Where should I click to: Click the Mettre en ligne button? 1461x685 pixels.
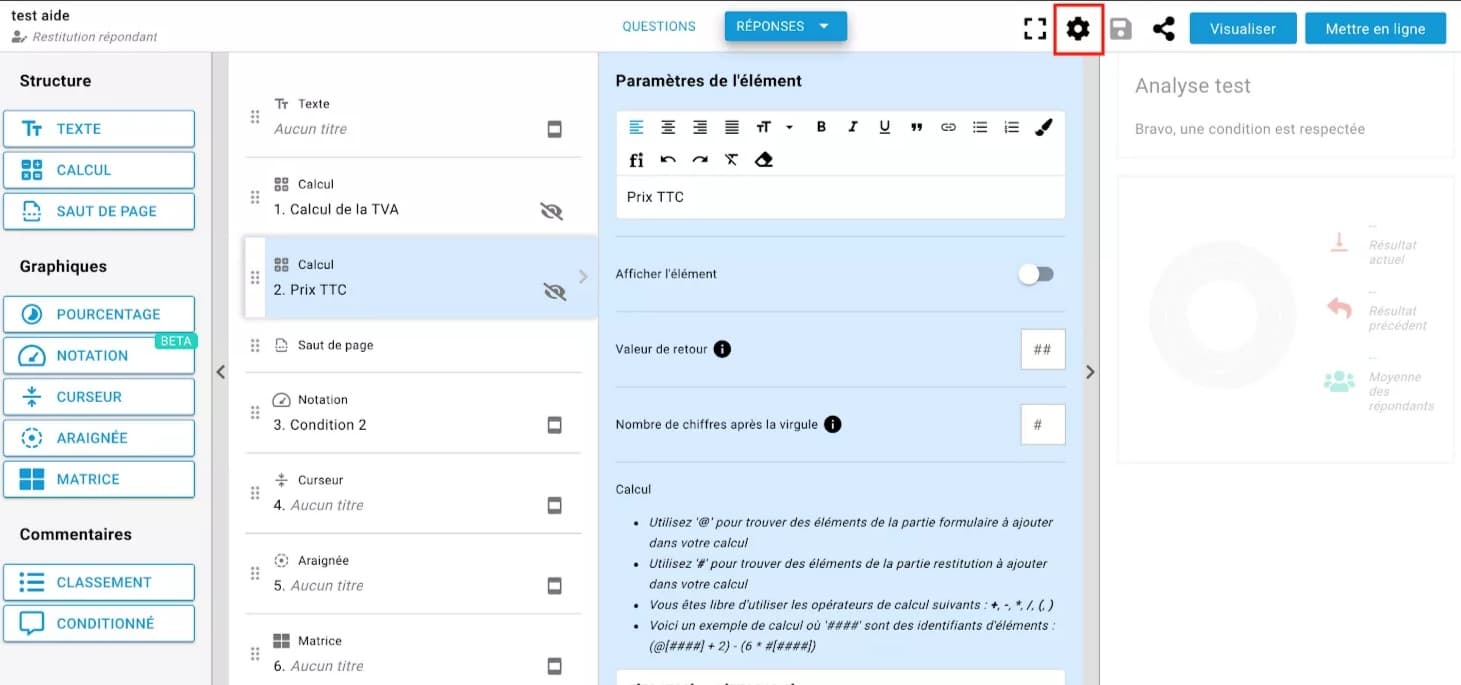(1375, 29)
